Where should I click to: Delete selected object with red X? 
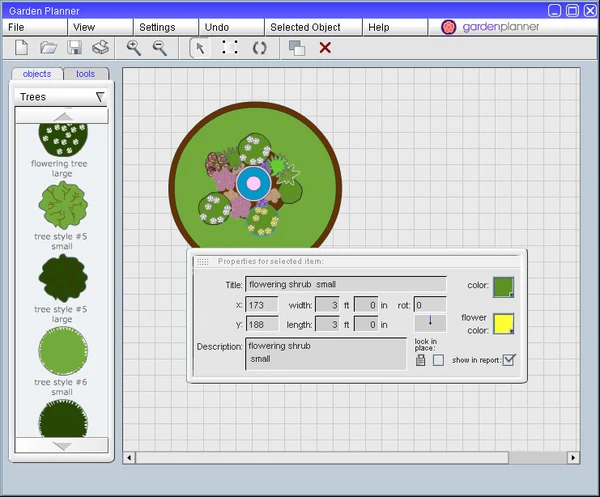pos(325,48)
